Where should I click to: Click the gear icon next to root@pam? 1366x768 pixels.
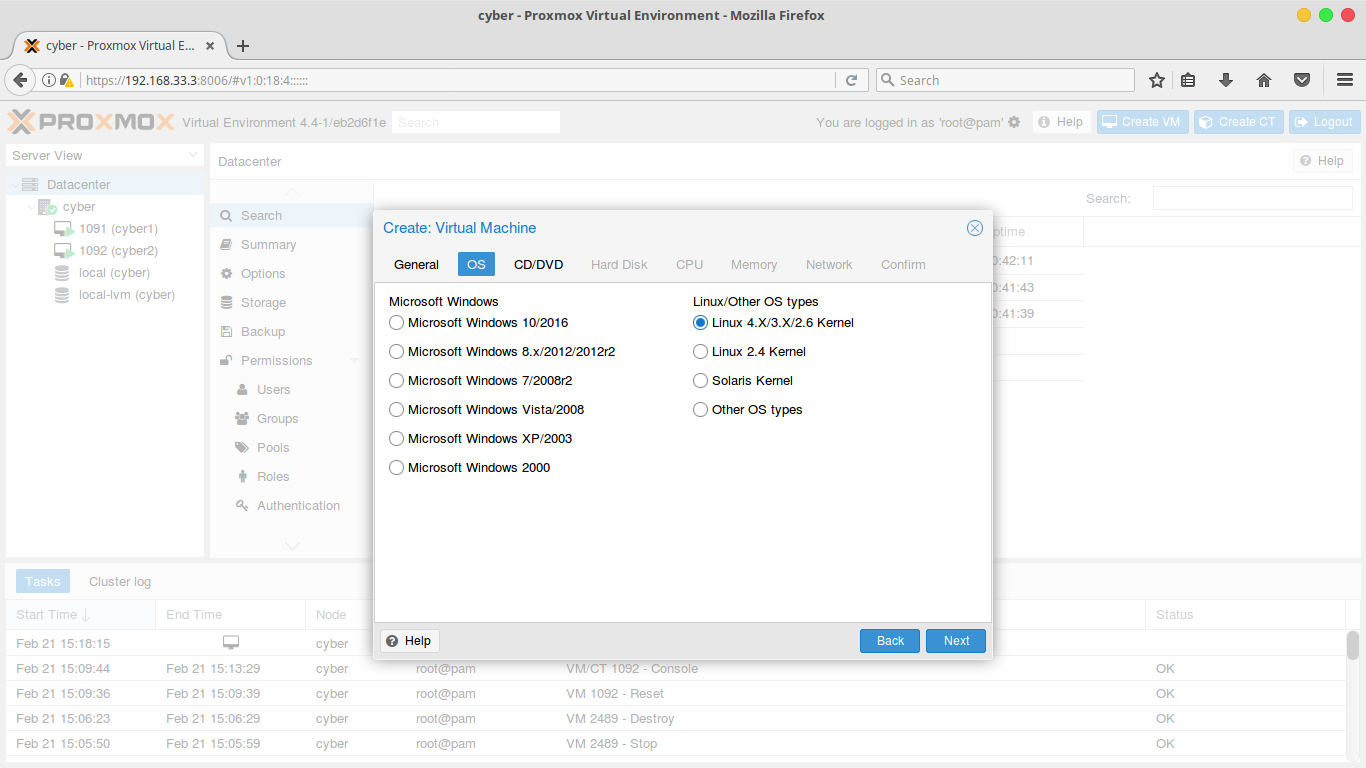(1014, 122)
